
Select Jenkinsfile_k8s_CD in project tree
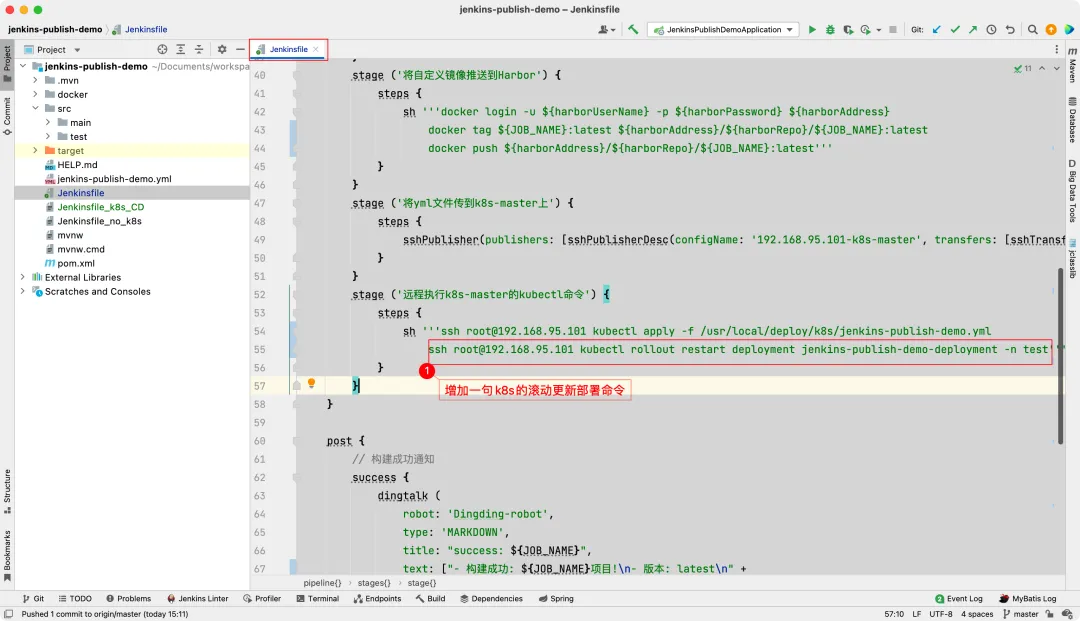pos(101,207)
